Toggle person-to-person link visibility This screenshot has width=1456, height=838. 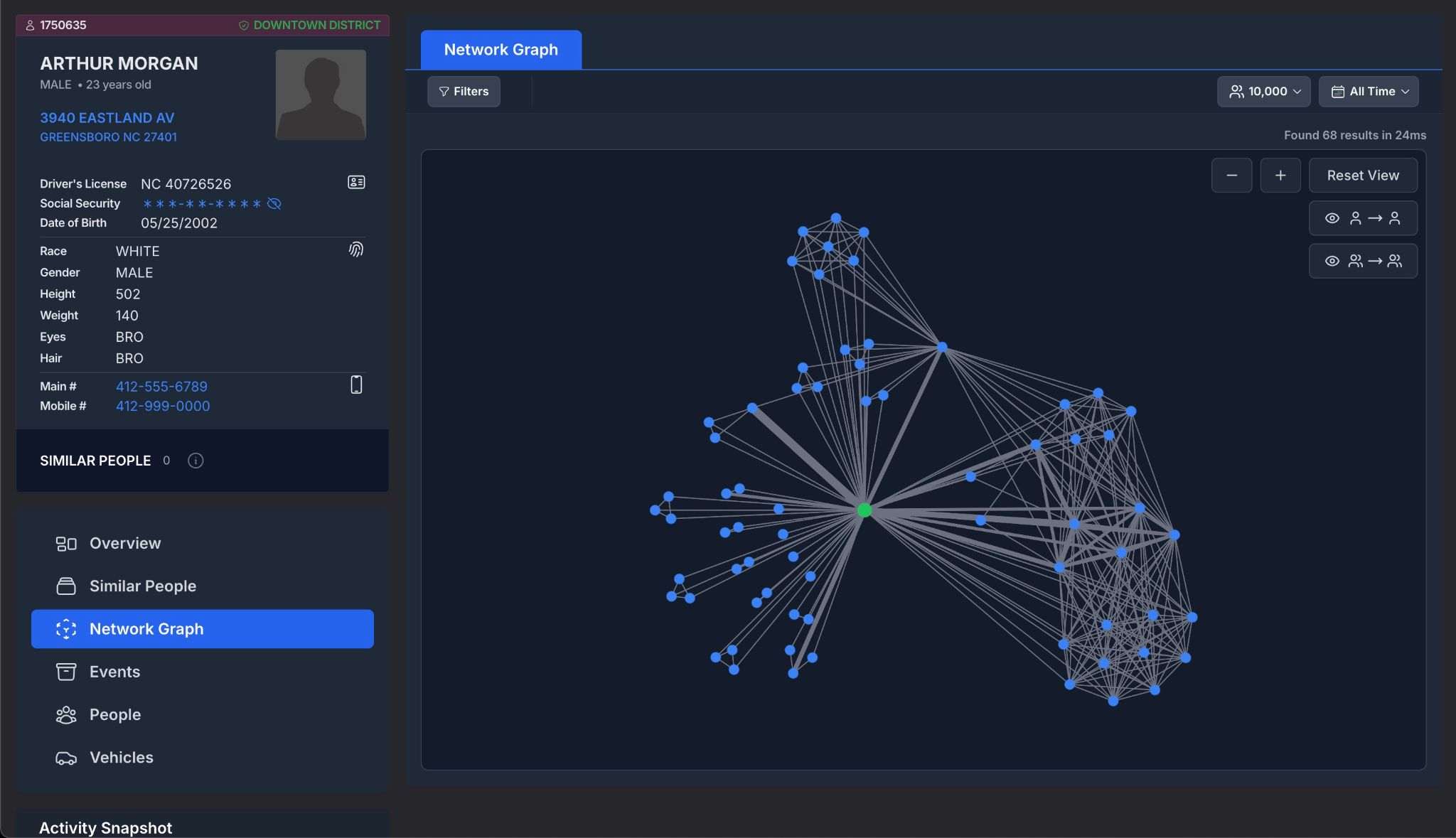1362,218
